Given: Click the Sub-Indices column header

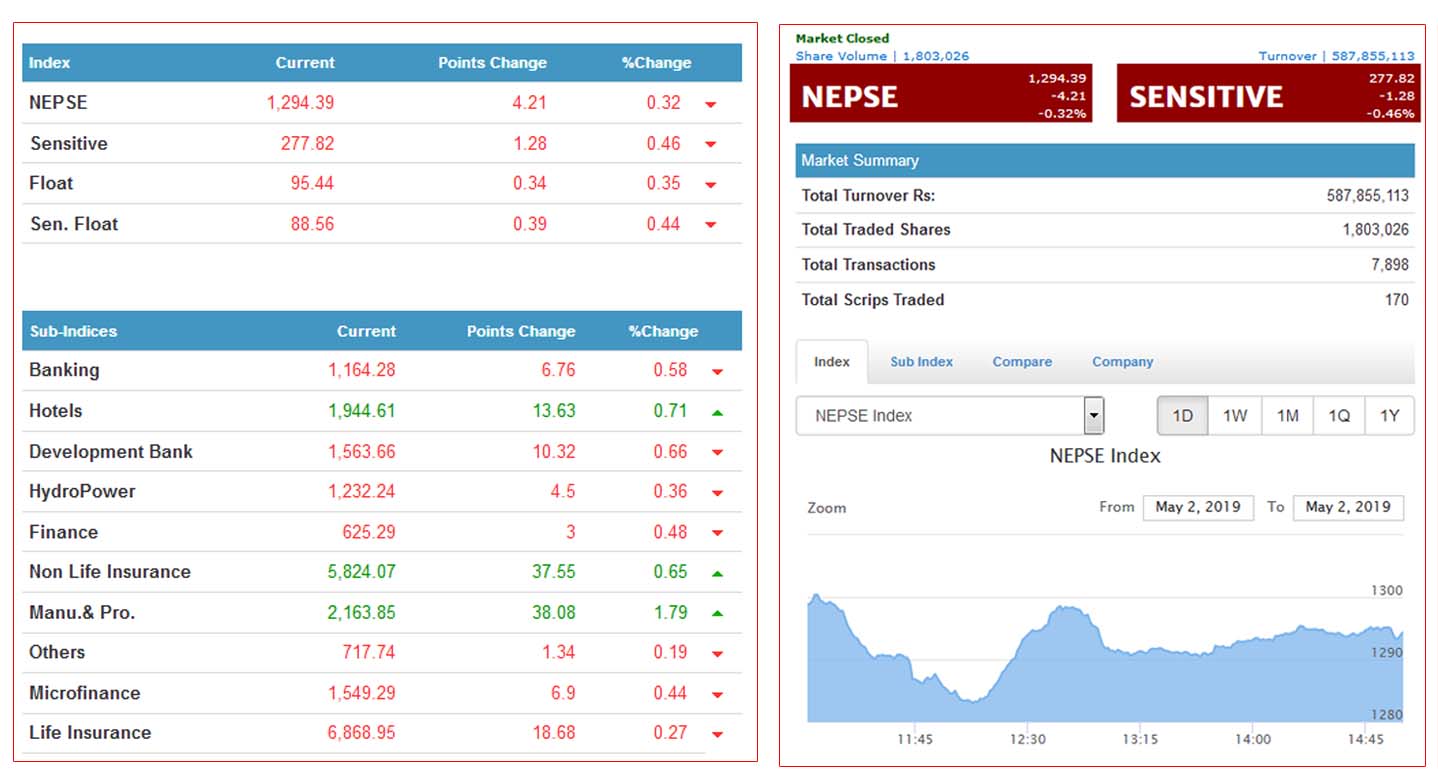Looking at the screenshot, I should pos(73,331).
